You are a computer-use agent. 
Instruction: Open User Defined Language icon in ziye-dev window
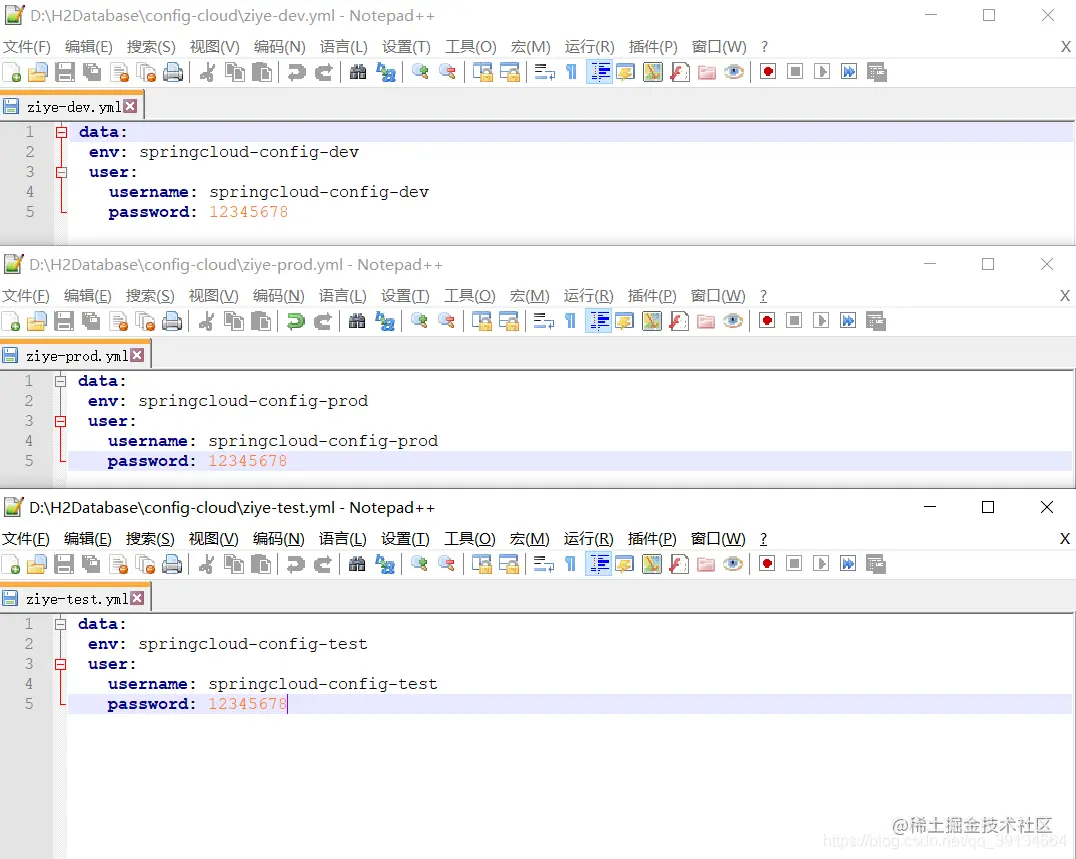(x=626, y=72)
